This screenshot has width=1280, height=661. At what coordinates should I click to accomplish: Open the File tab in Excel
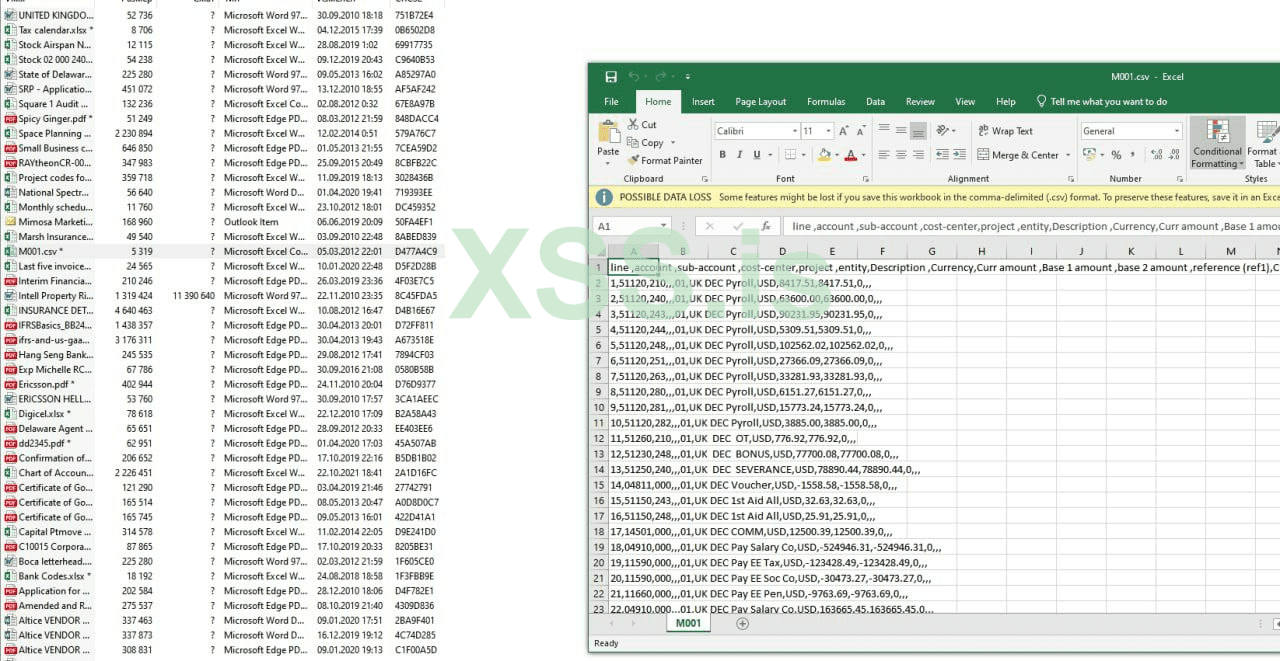pyautogui.click(x=611, y=101)
